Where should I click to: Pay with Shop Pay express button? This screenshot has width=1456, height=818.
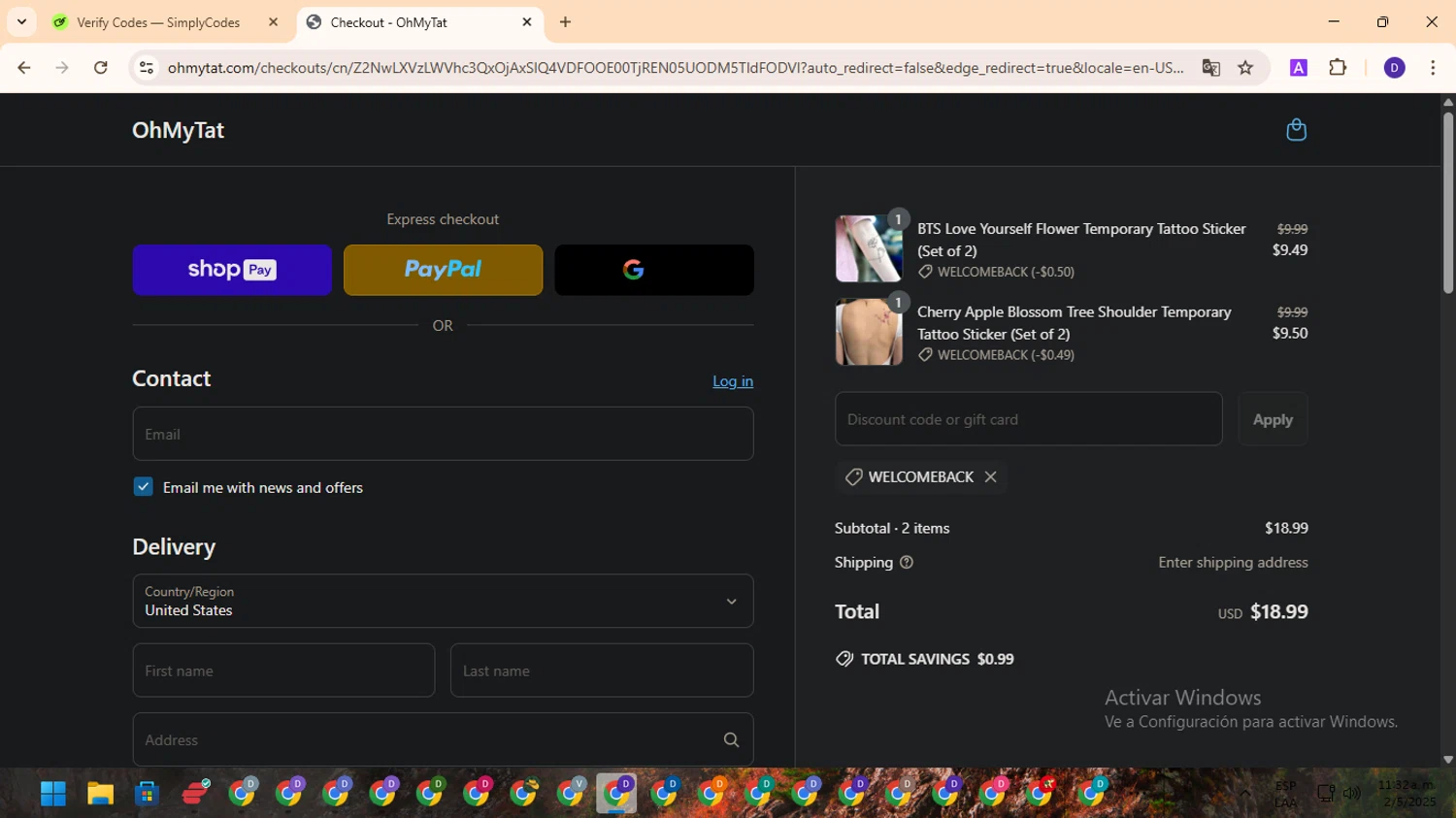tap(232, 270)
